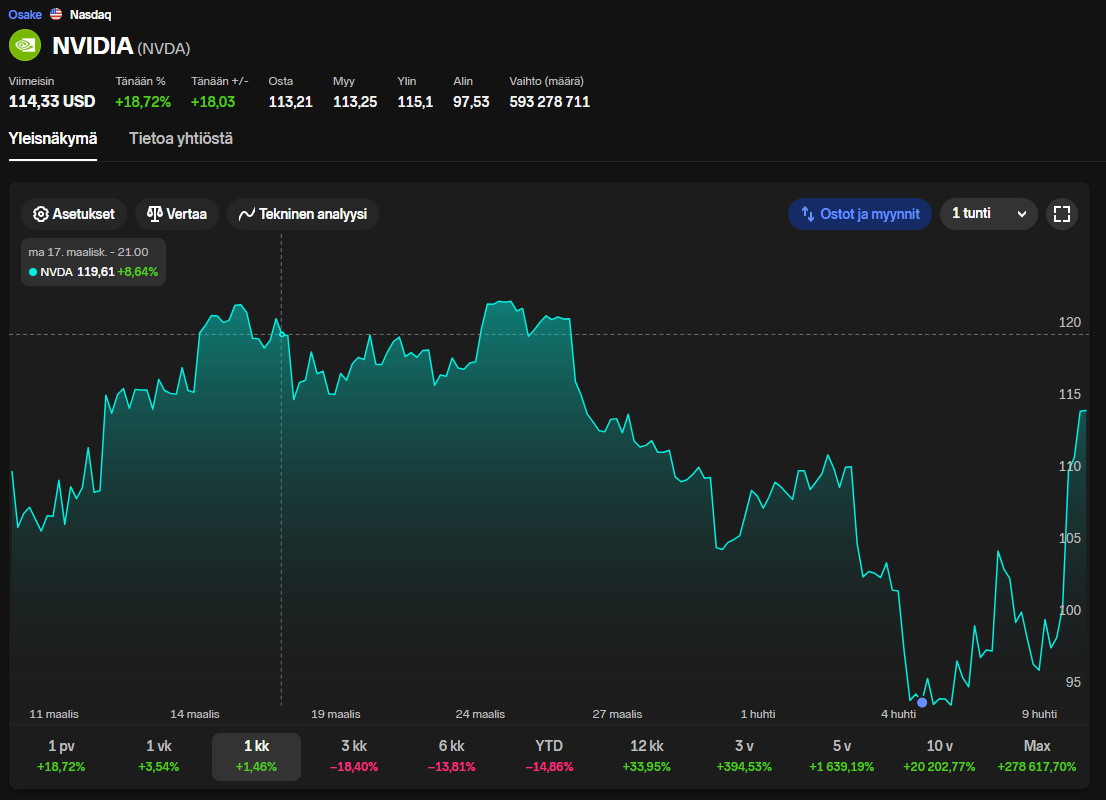This screenshot has width=1106, height=800.
Task: Click the 95 price axis label
Action: point(1073,682)
